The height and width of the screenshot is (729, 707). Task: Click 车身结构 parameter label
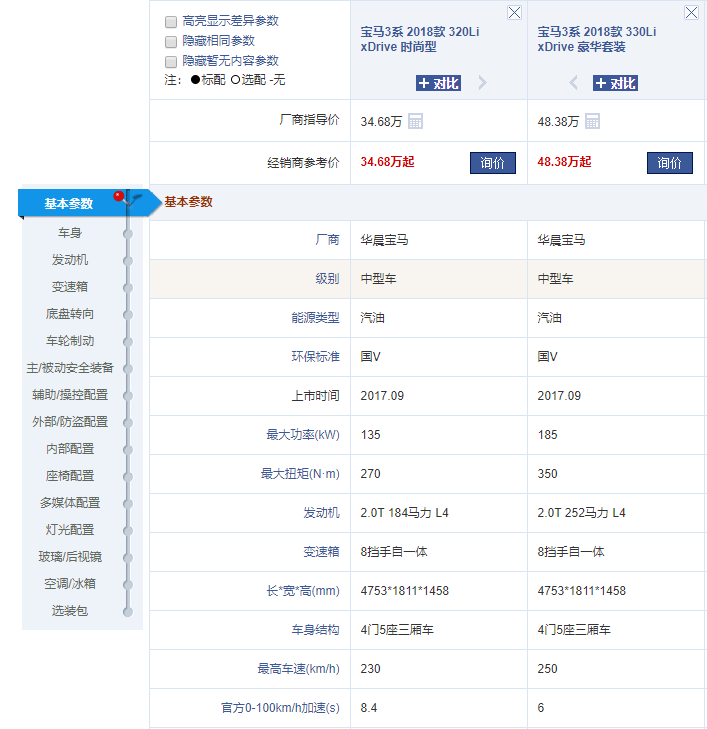point(315,630)
